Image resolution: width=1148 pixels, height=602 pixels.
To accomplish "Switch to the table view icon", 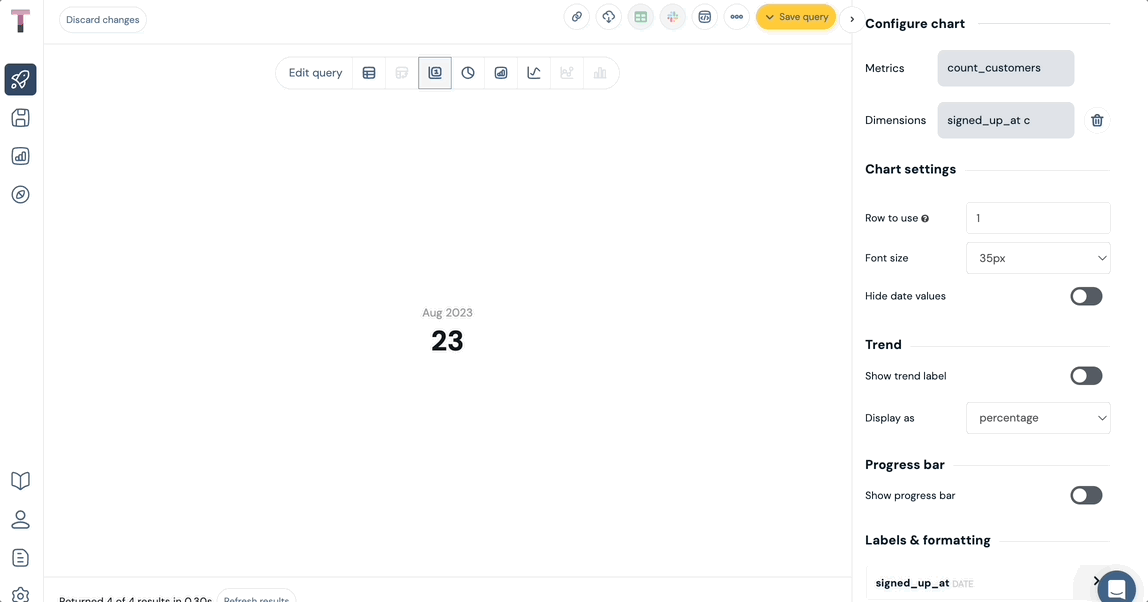I will coord(369,73).
